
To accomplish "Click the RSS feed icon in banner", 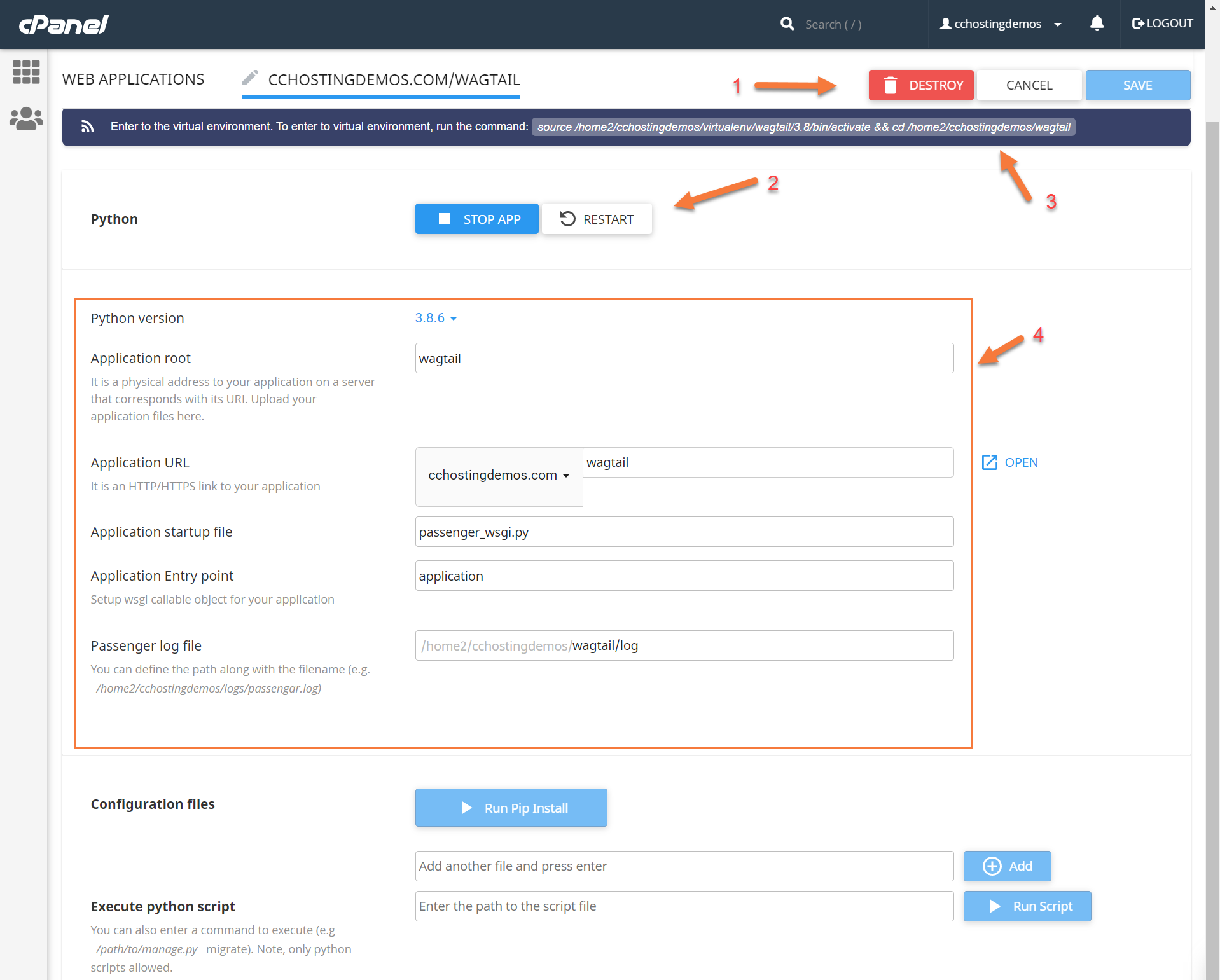I will coord(88,127).
